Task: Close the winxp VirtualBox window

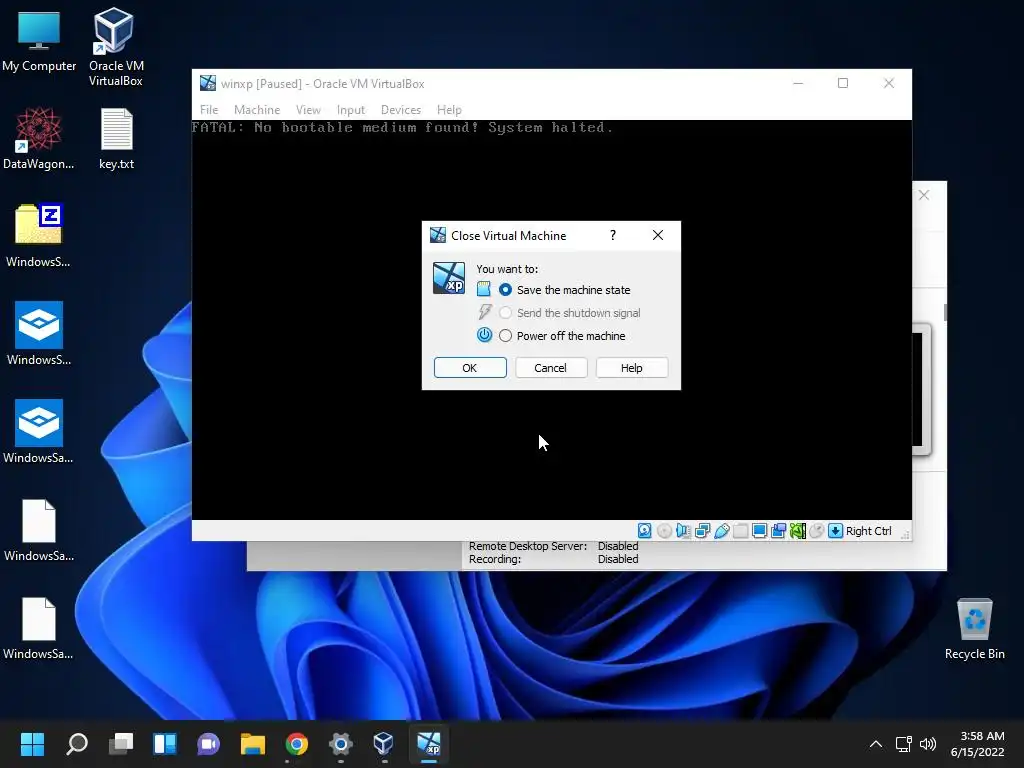Action: (x=889, y=83)
